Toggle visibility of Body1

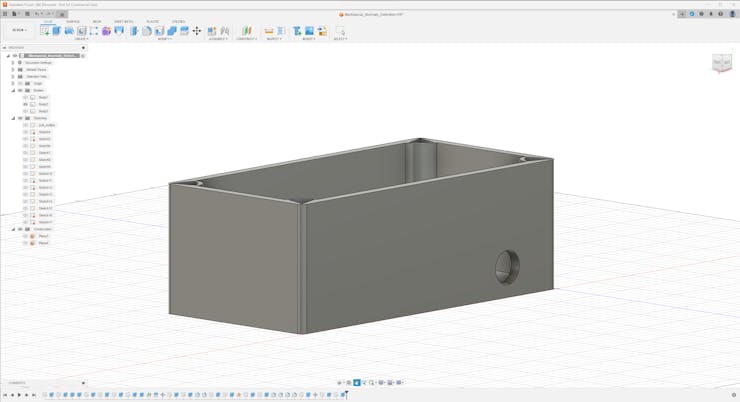[x=25, y=97]
